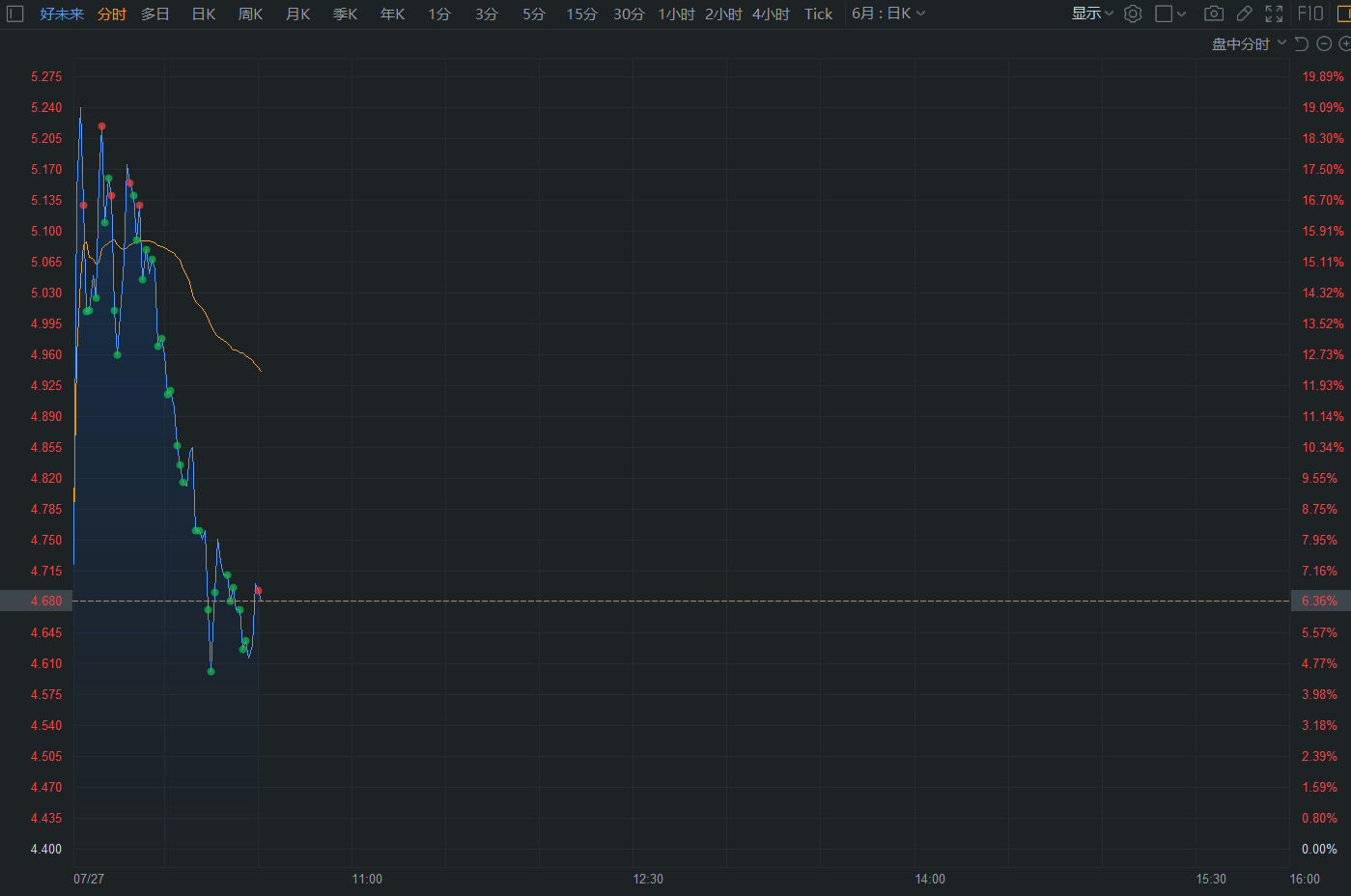Switch to 周K chart
The width and height of the screenshot is (1351, 896).
coord(251,14)
